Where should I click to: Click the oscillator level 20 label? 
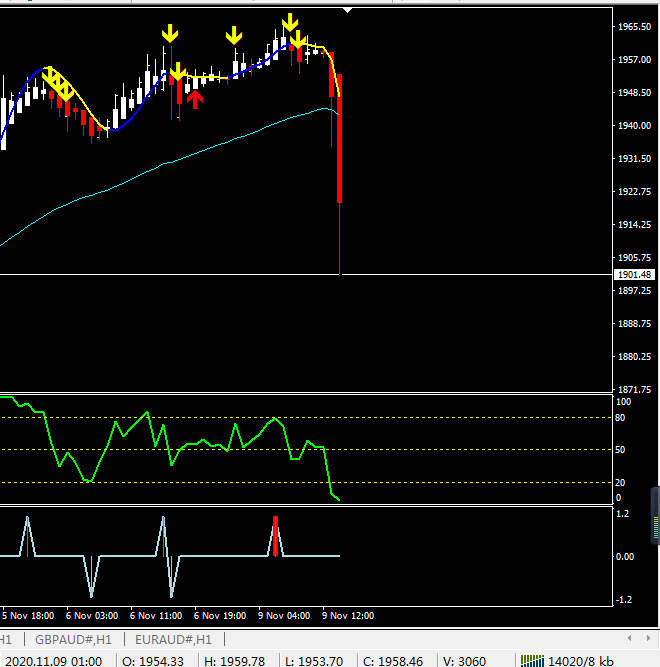pos(620,482)
